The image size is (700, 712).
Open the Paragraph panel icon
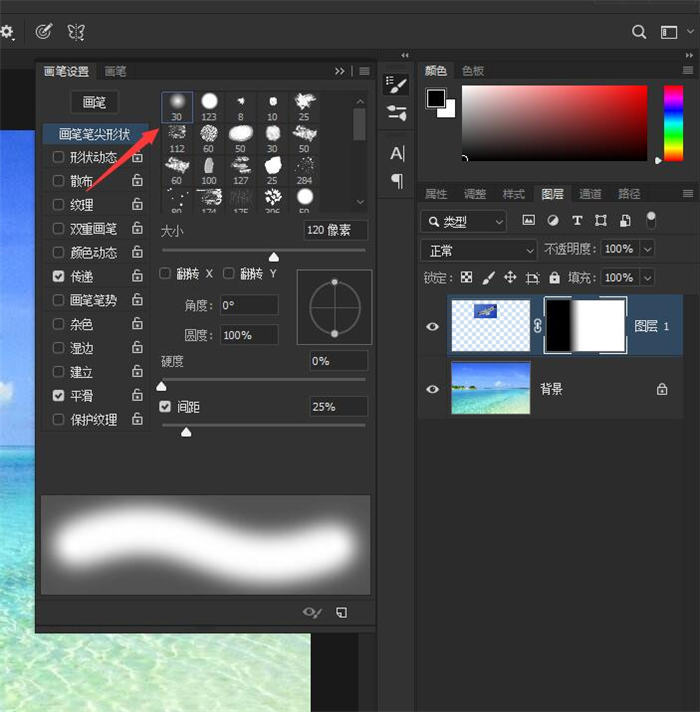pyautogui.click(x=397, y=181)
